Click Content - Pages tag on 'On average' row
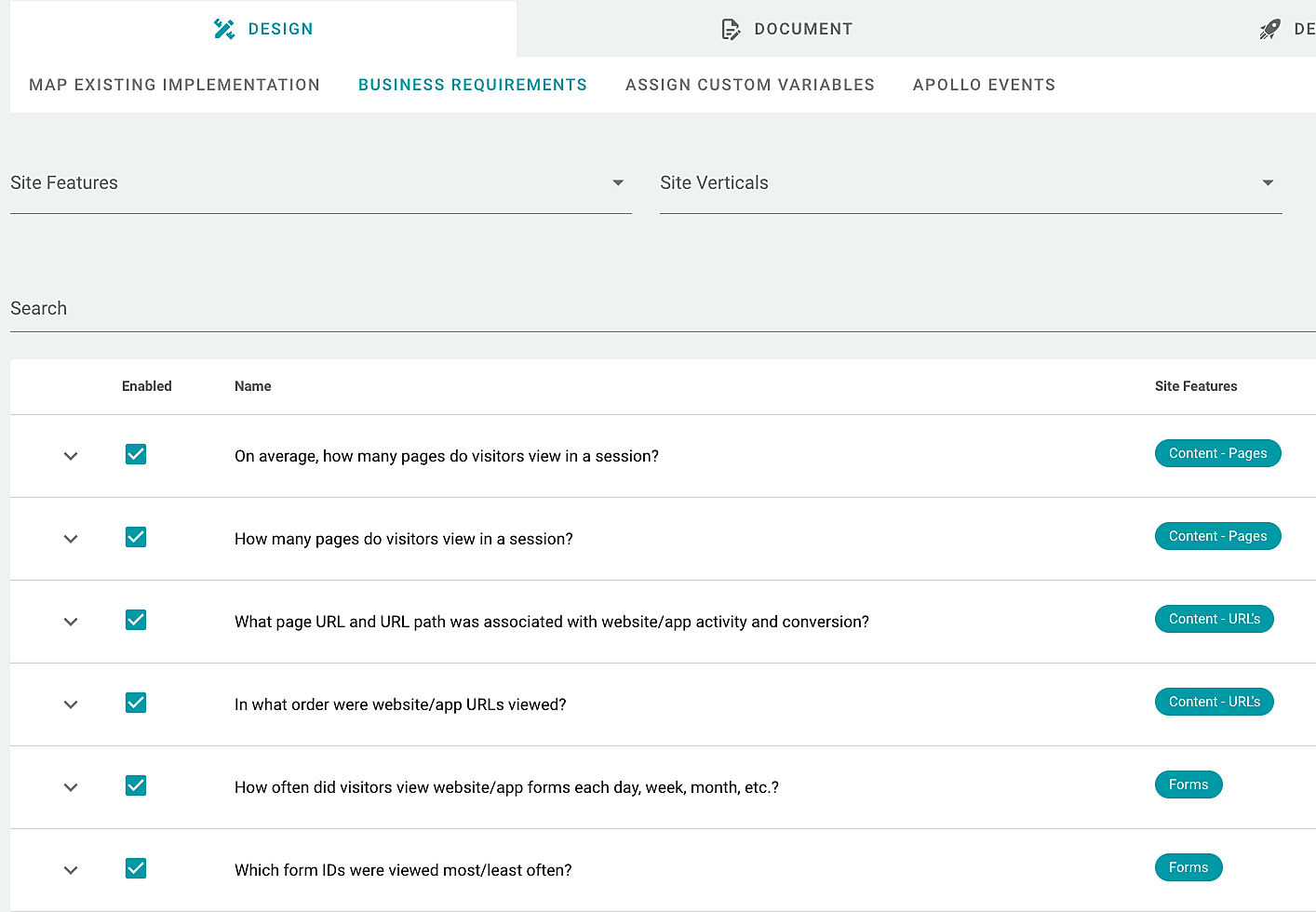This screenshot has height=912, width=1316. point(1218,453)
